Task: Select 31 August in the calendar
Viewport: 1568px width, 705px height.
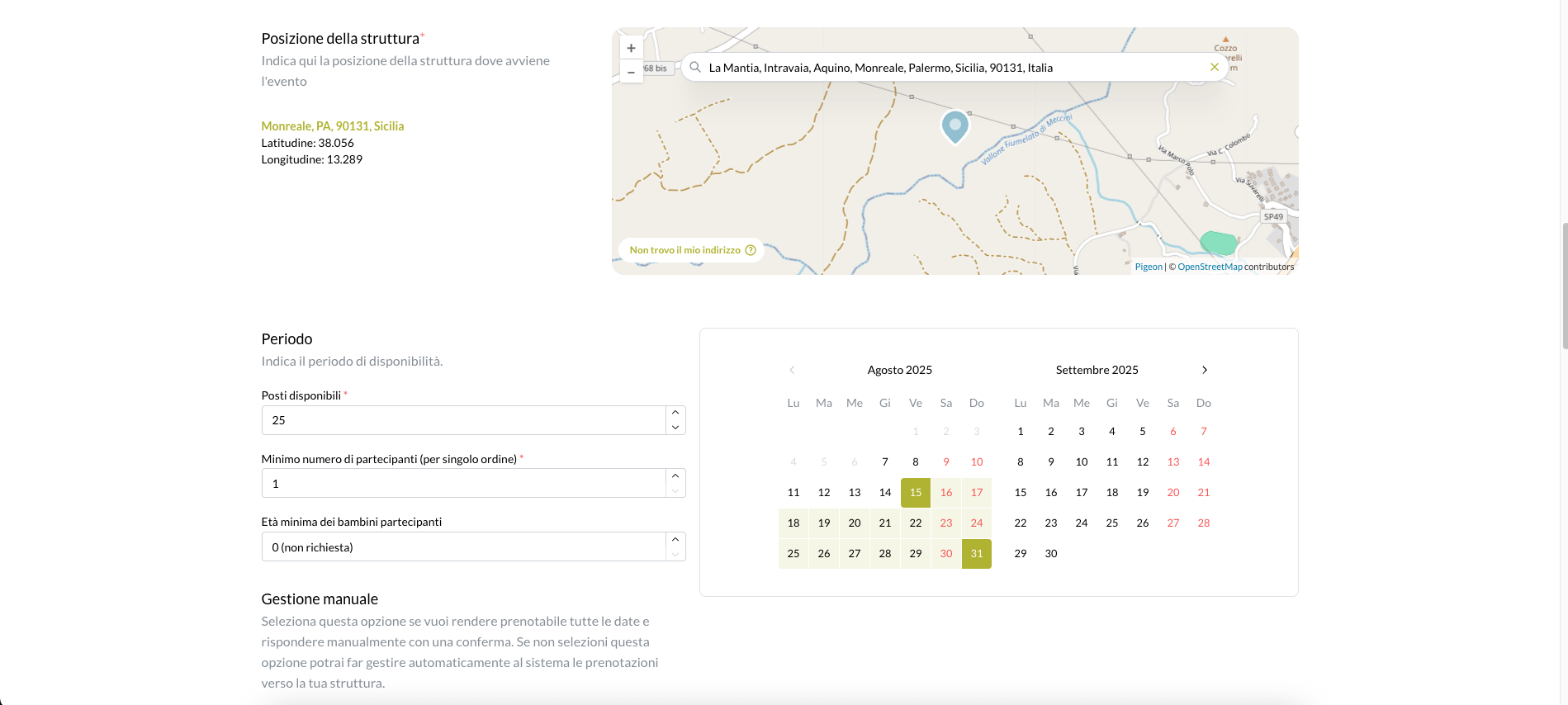Action: click(976, 554)
